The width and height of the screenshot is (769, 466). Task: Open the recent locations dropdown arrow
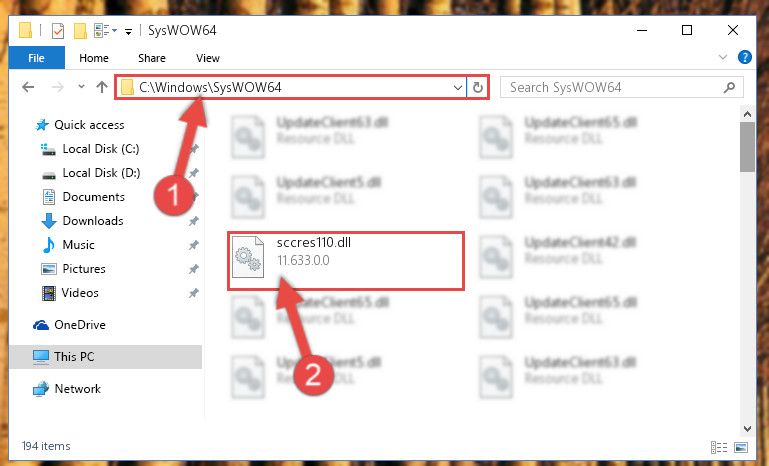[x=81, y=87]
